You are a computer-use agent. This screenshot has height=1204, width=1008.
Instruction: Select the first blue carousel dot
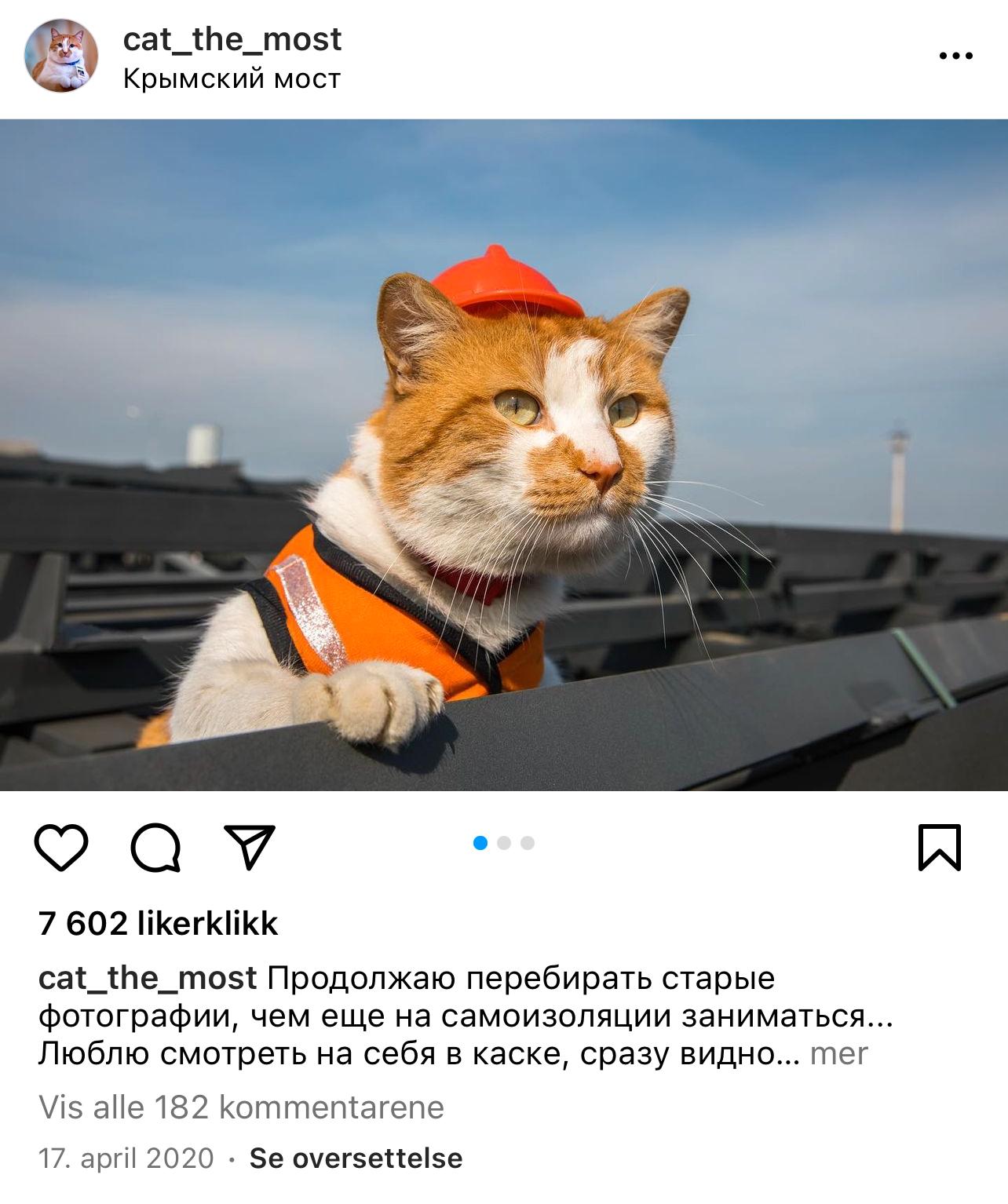pos(481,843)
